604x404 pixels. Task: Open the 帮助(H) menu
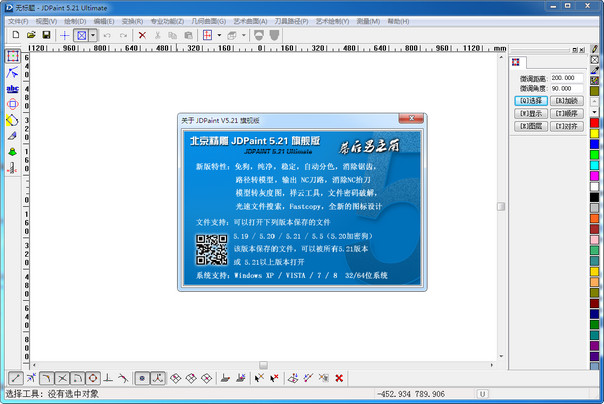point(397,20)
